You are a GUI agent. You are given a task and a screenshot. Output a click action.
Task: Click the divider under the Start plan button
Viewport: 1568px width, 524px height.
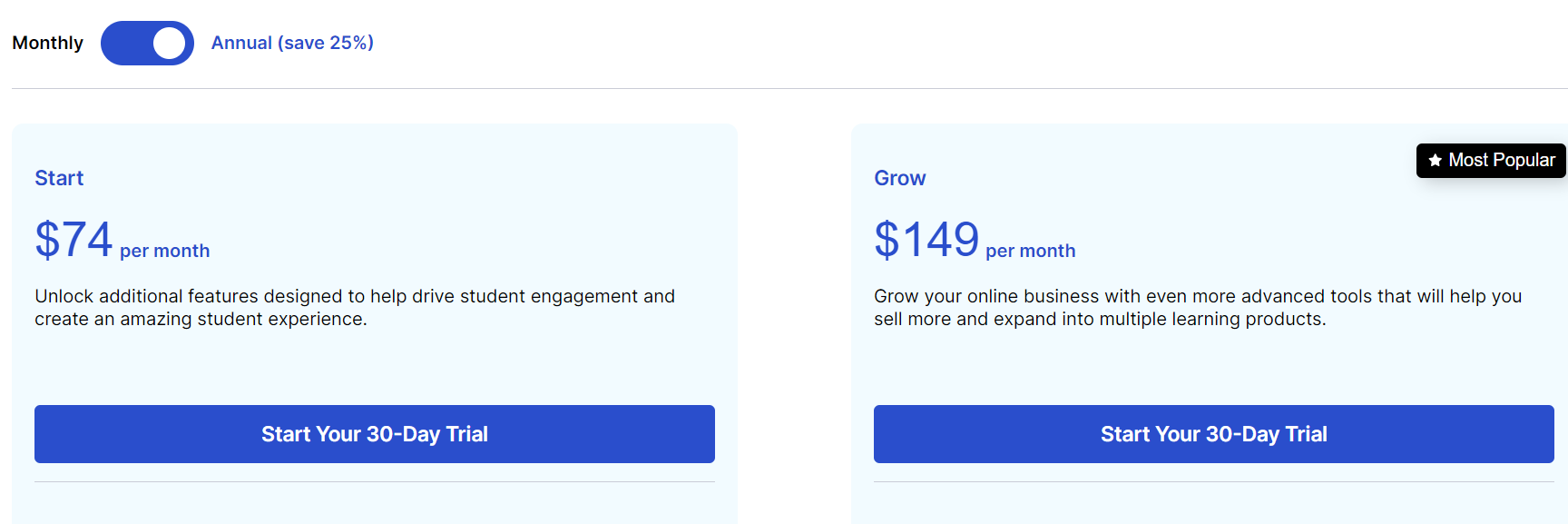tap(374, 481)
